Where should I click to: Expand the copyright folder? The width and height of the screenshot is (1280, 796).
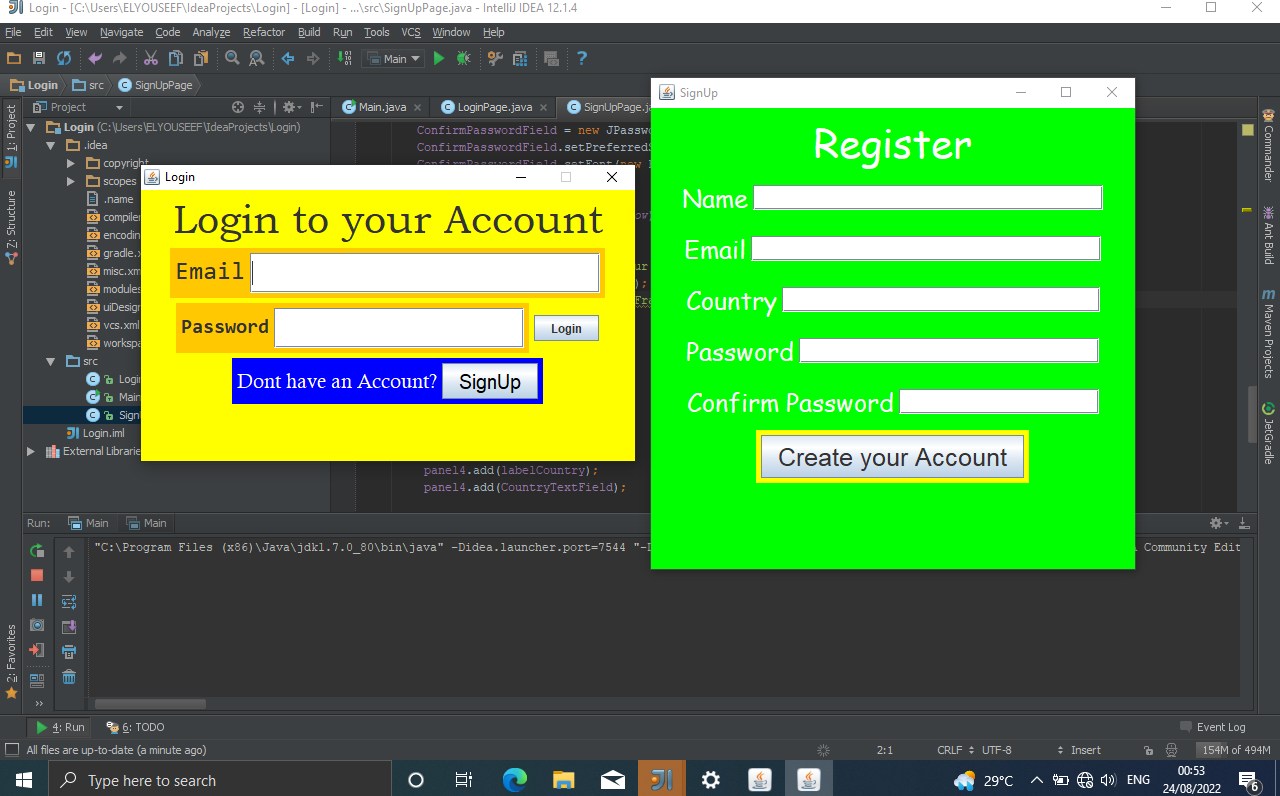pos(71,163)
